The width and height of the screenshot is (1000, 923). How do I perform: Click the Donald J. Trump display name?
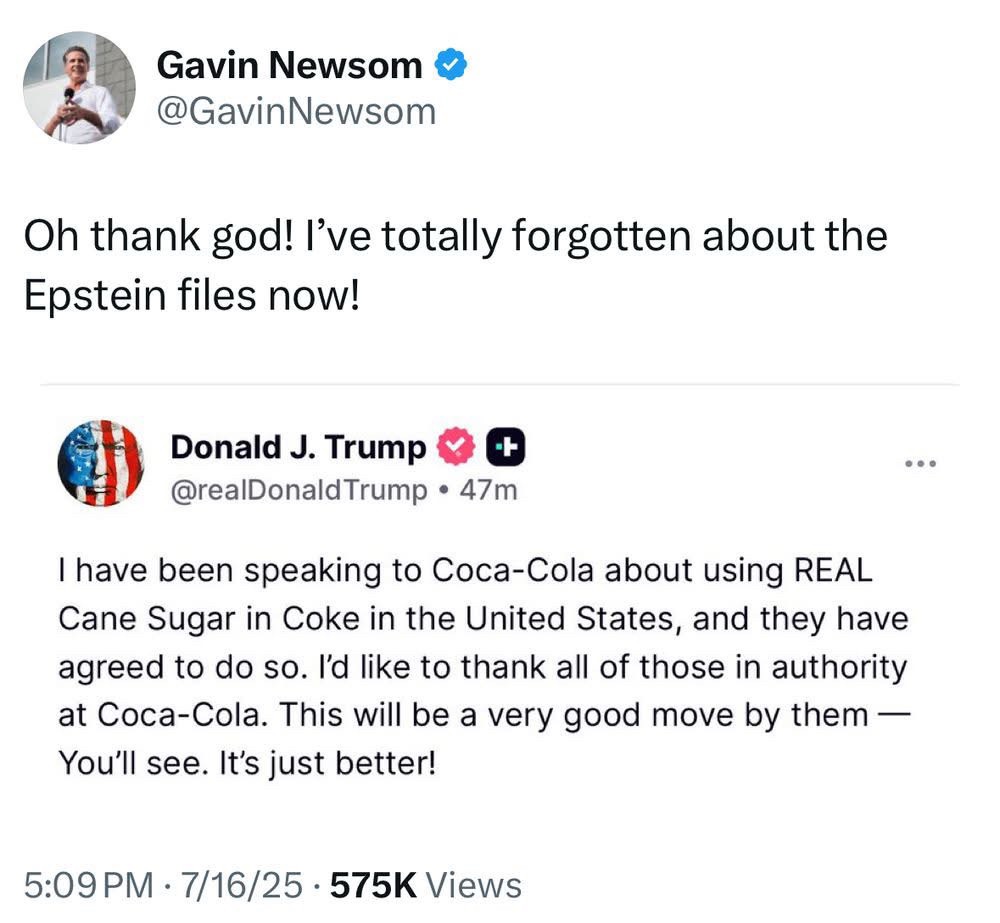(298, 447)
